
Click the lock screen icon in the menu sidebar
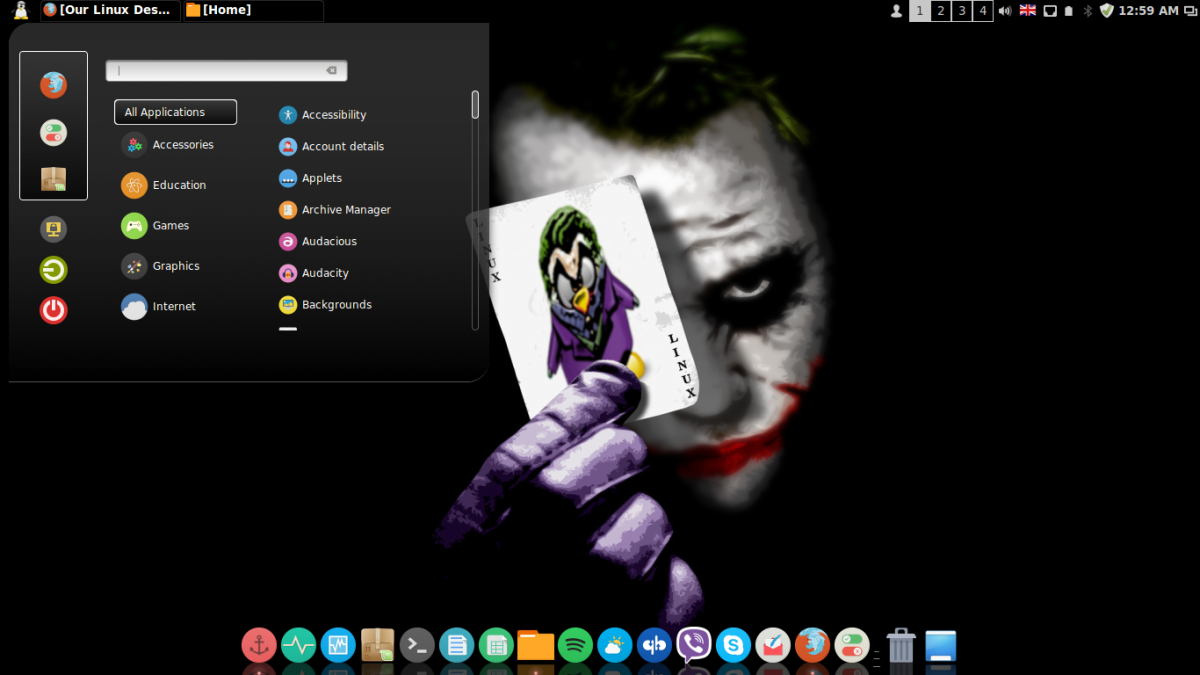coord(53,229)
